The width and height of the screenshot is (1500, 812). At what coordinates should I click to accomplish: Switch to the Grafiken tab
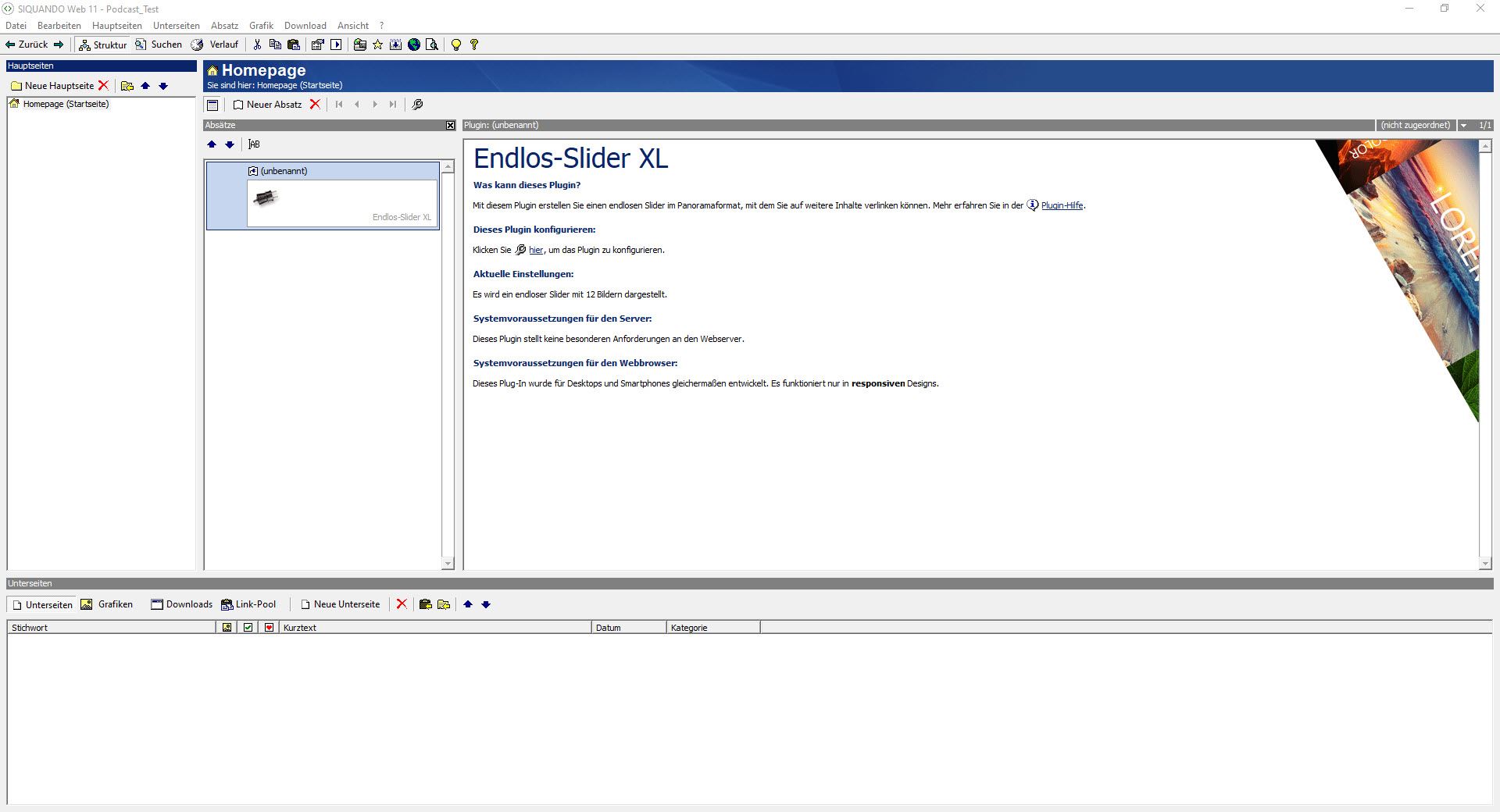coord(107,604)
